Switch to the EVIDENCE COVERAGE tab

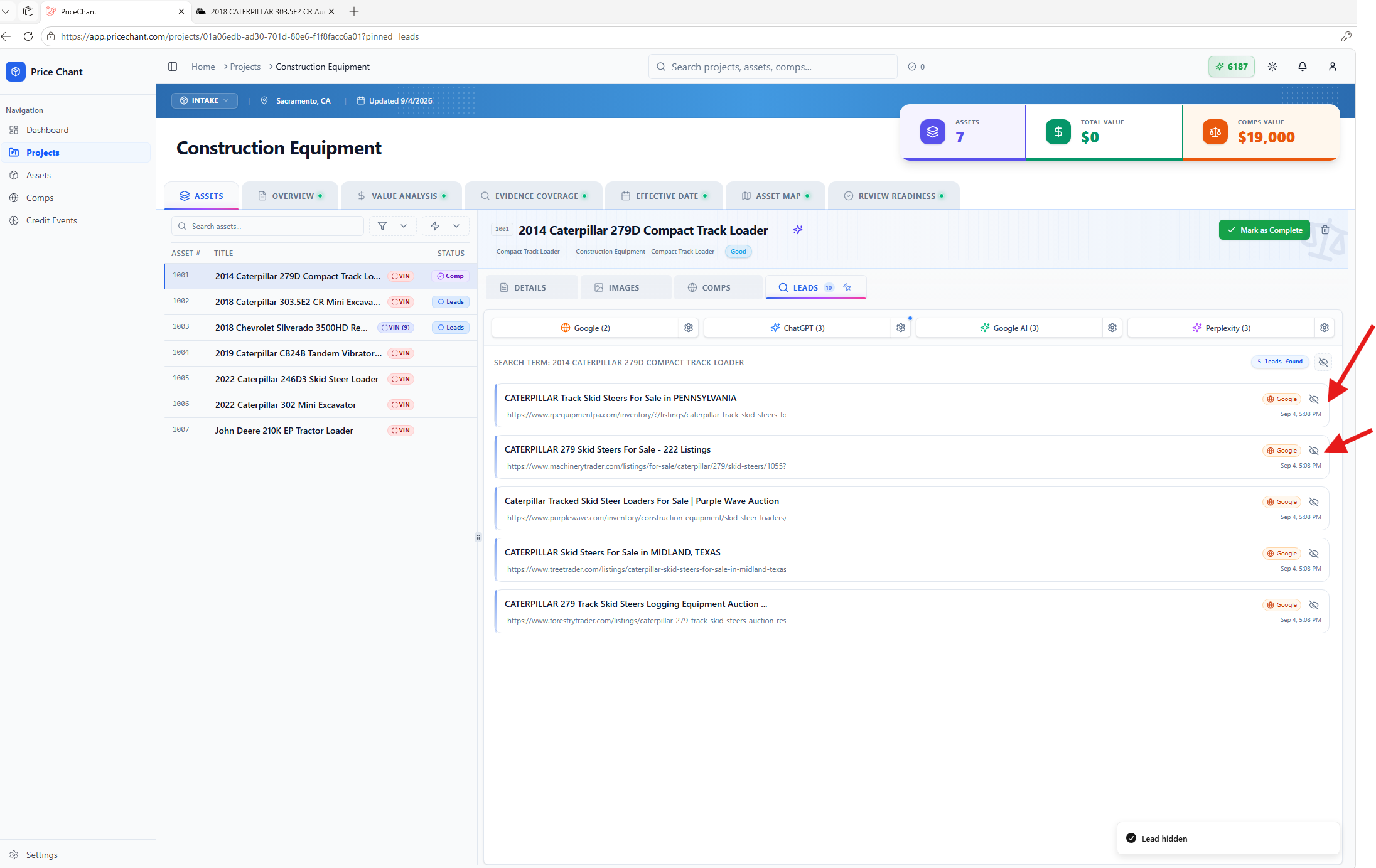(534, 196)
